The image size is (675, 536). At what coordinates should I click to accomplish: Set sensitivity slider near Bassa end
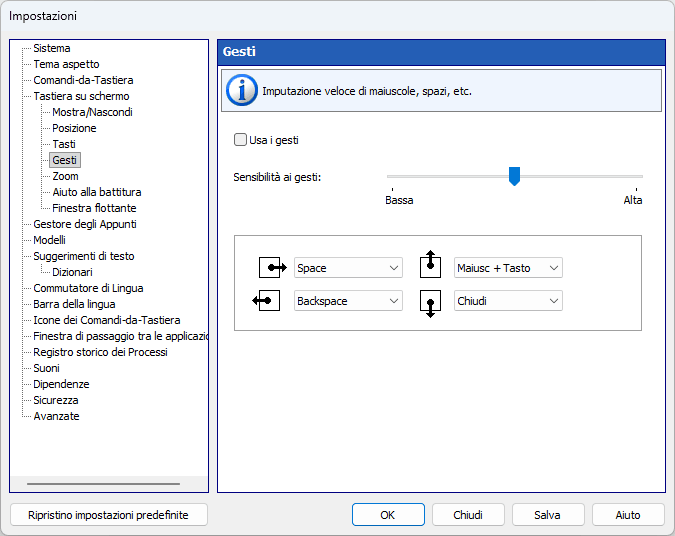point(394,176)
